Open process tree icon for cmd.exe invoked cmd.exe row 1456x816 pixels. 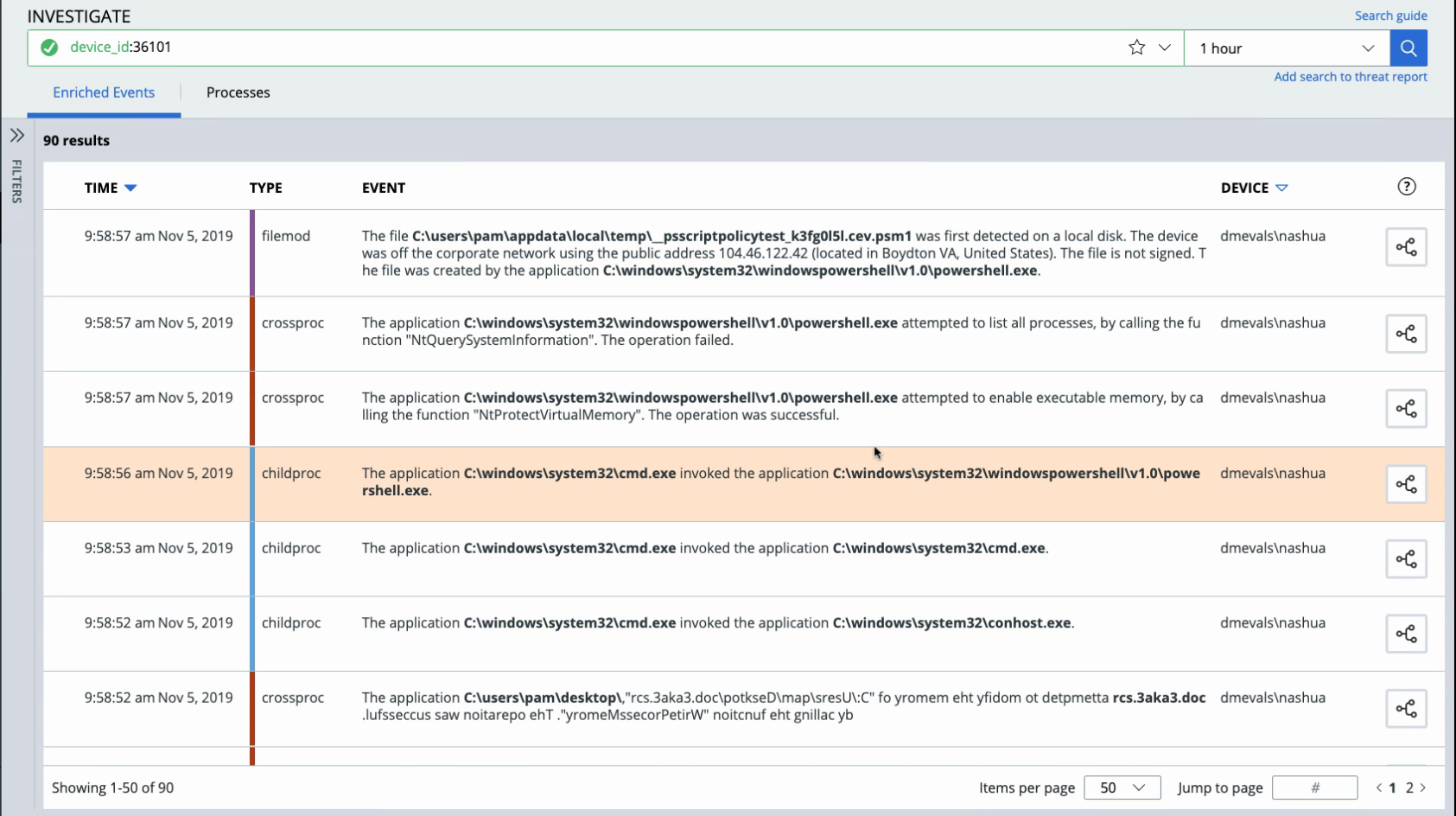point(1406,559)
